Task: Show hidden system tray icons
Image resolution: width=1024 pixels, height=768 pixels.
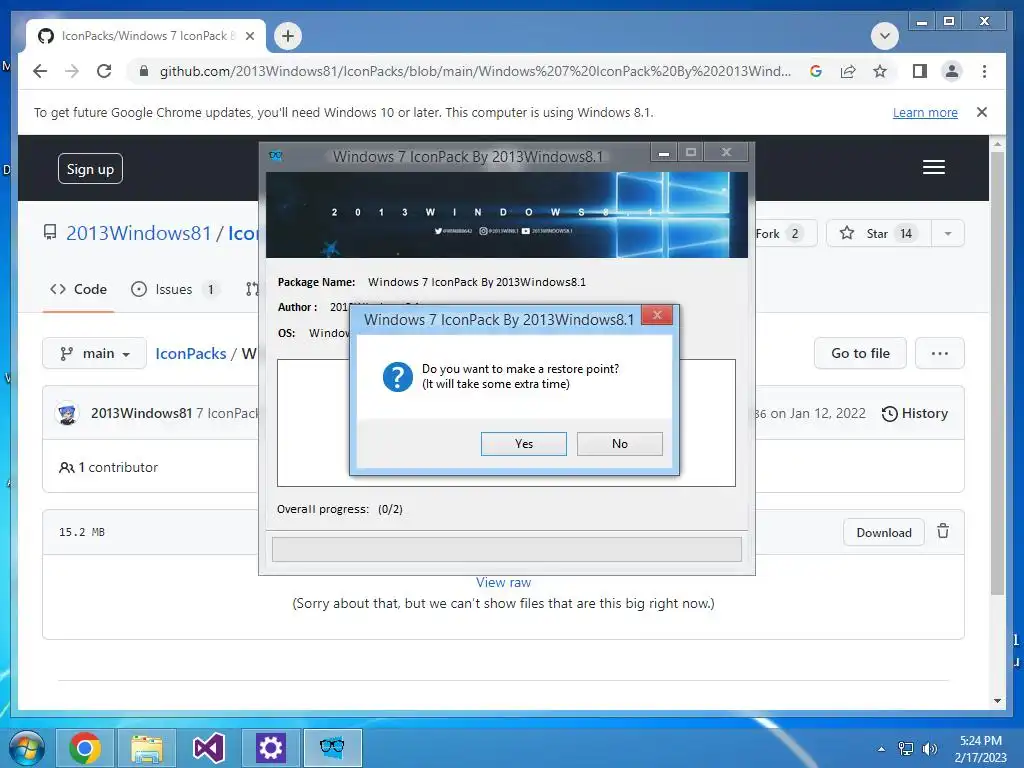Action: point(882,749)
